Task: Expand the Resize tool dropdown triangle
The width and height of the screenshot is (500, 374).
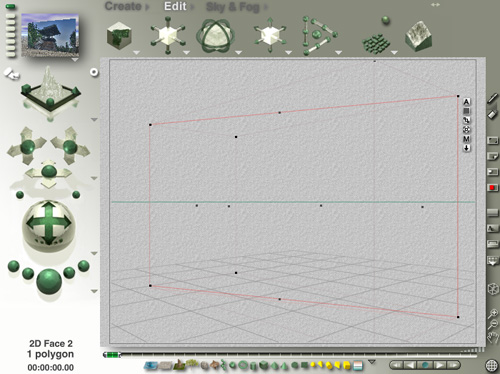Action: click(186, 52)
